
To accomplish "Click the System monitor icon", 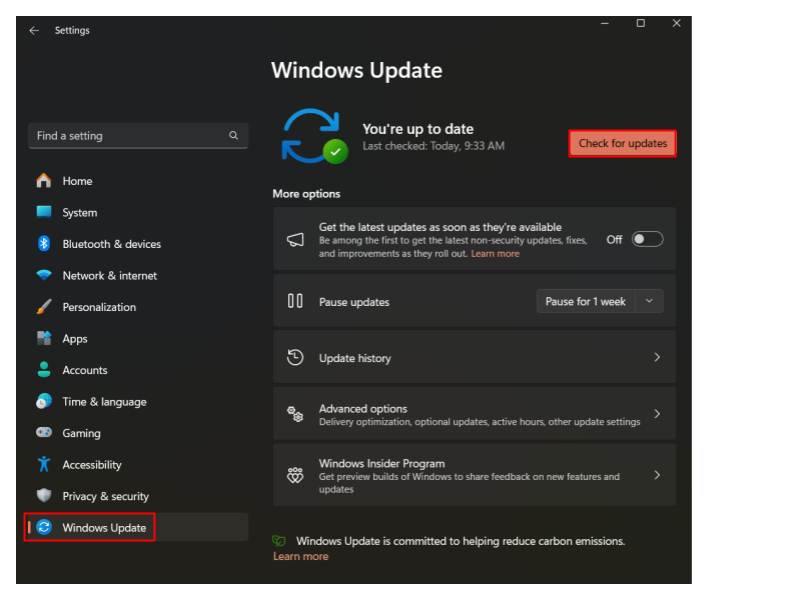I will click(x=44, y=212).
